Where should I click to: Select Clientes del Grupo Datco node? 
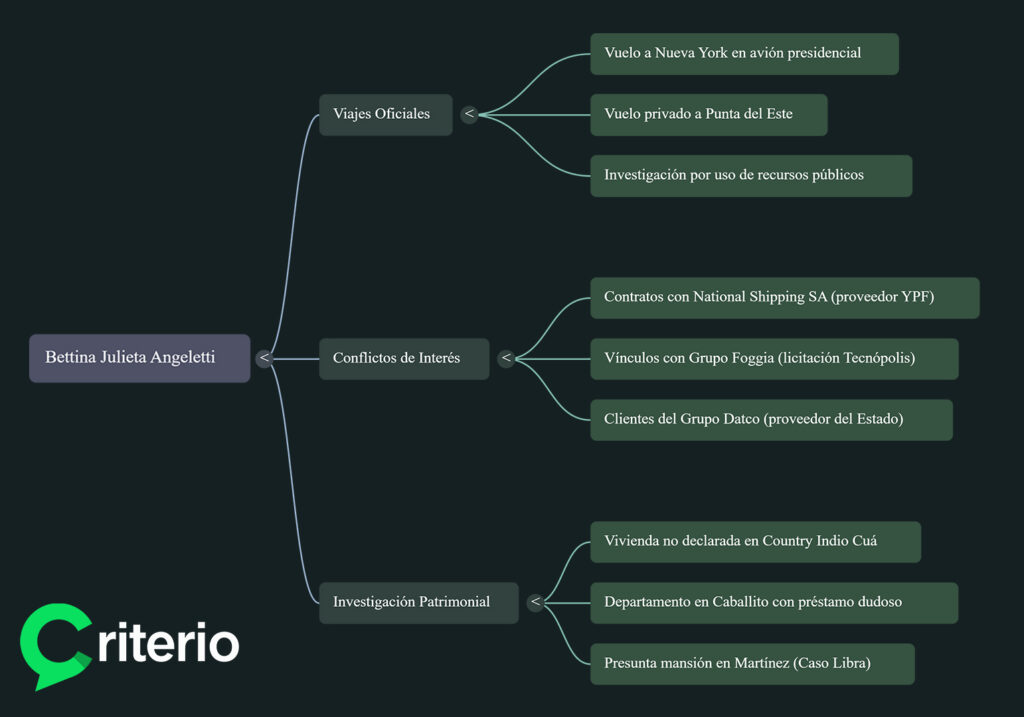[x=772, y=419]
